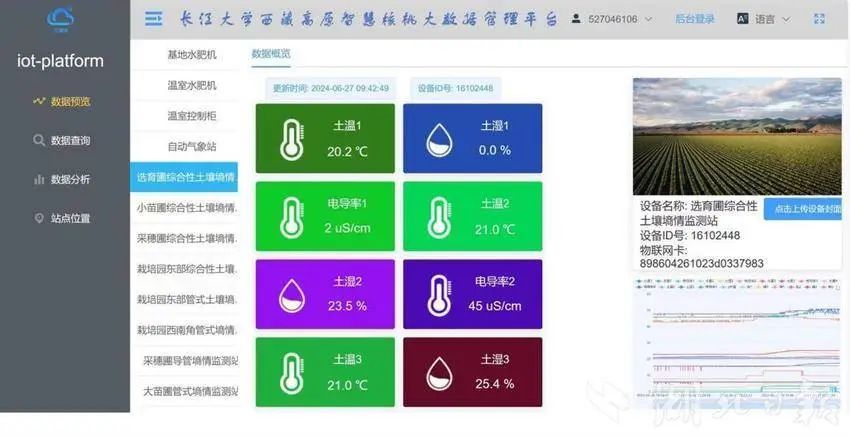This screenshot has width=850, height=438.
Task: Click the 后台登录 link
Action: coord(694,19)
